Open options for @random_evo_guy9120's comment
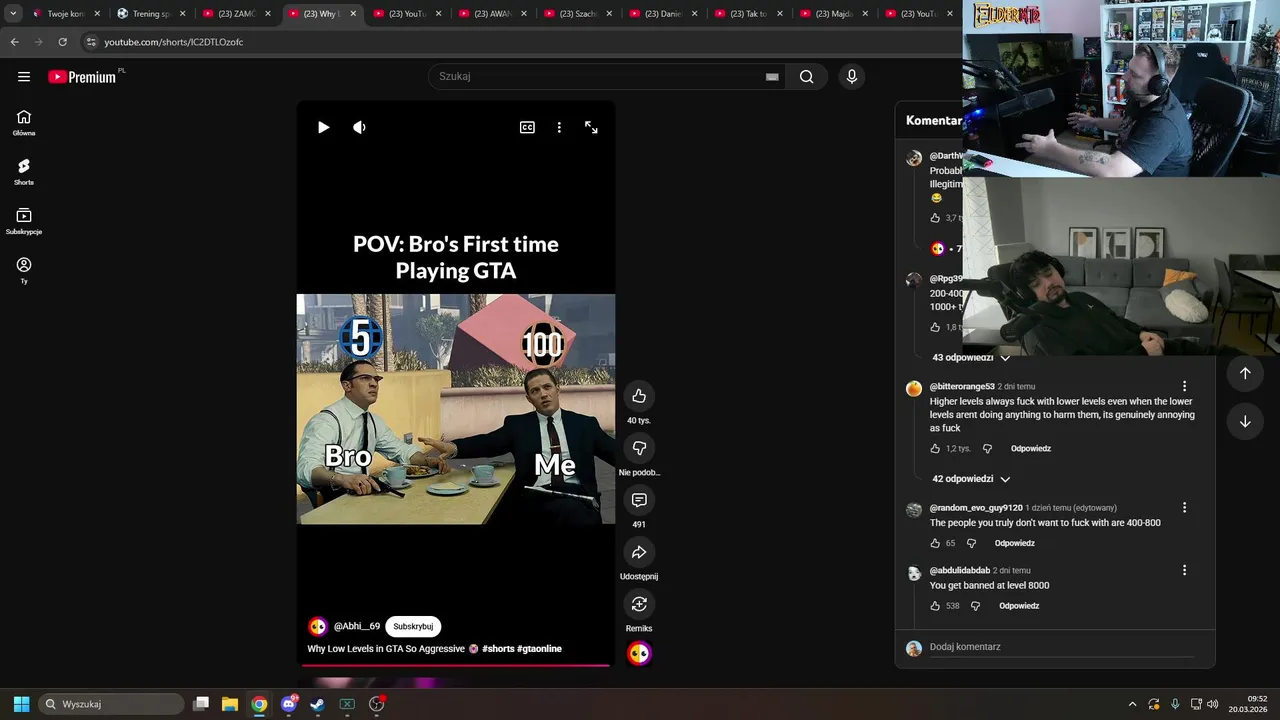Screen dimensions: 1280x720 point(1184,508)
